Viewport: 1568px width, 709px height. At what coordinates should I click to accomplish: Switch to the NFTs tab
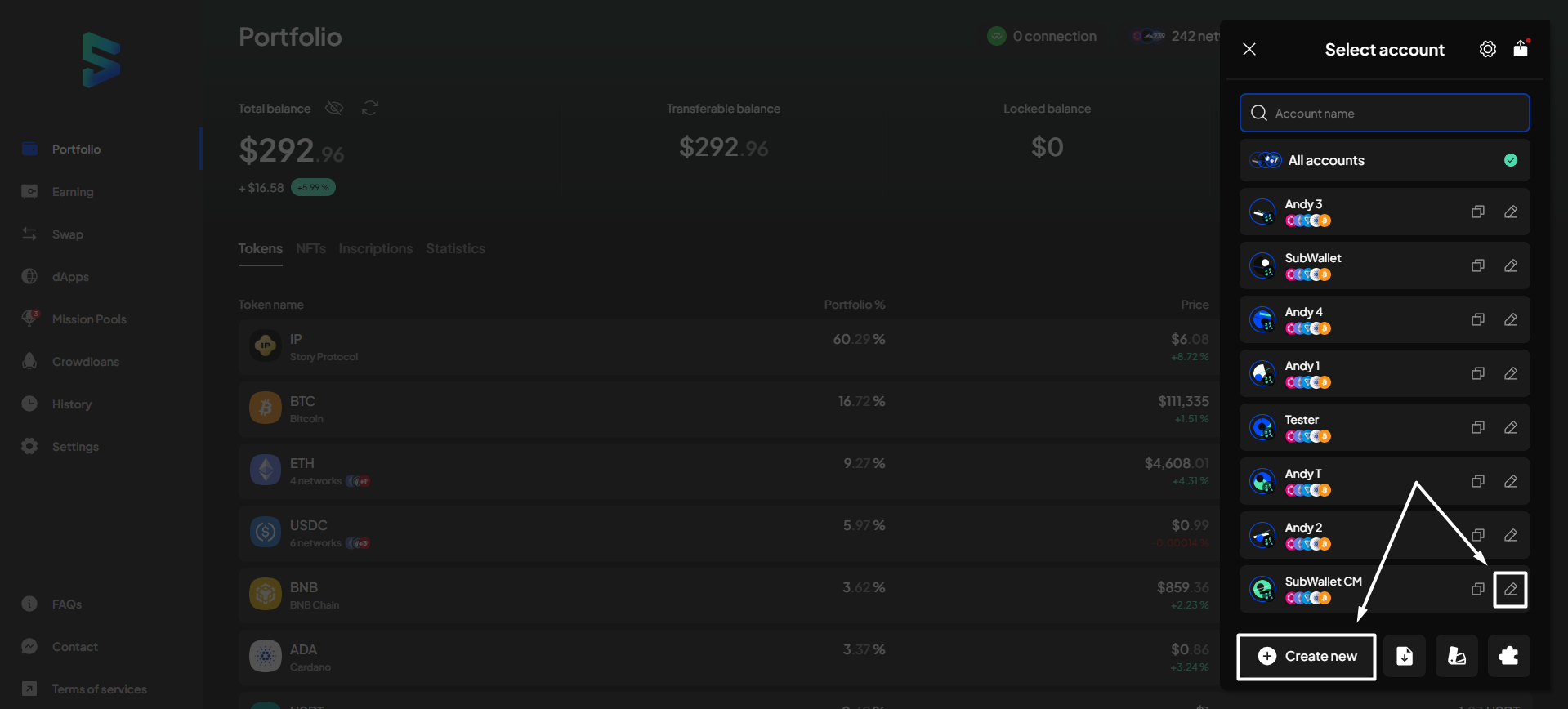(310, 248)
